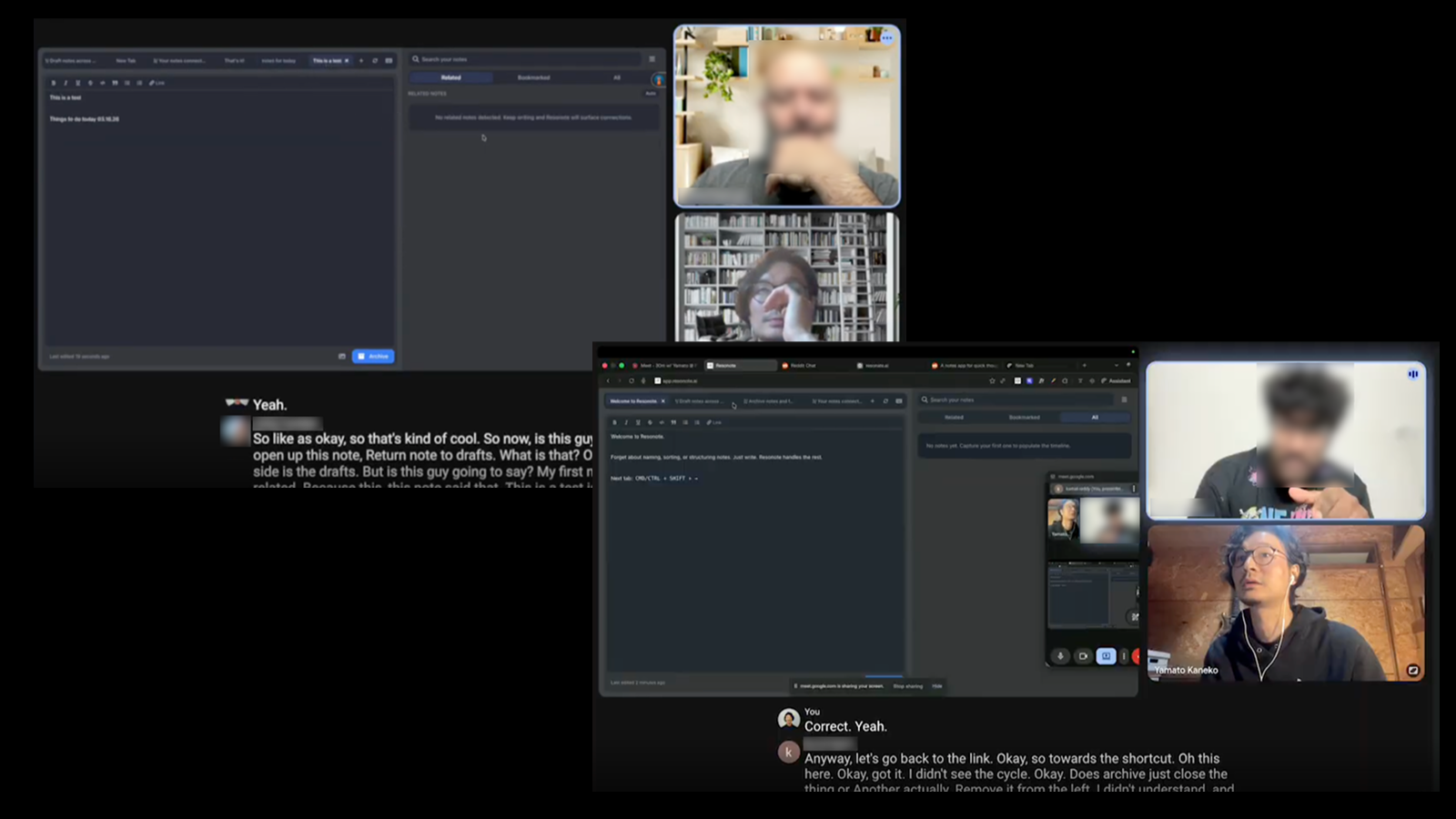Close the Welcome to Resonote note tab
The width and height of the screenshot is (1456, 819).
[662, 400]
